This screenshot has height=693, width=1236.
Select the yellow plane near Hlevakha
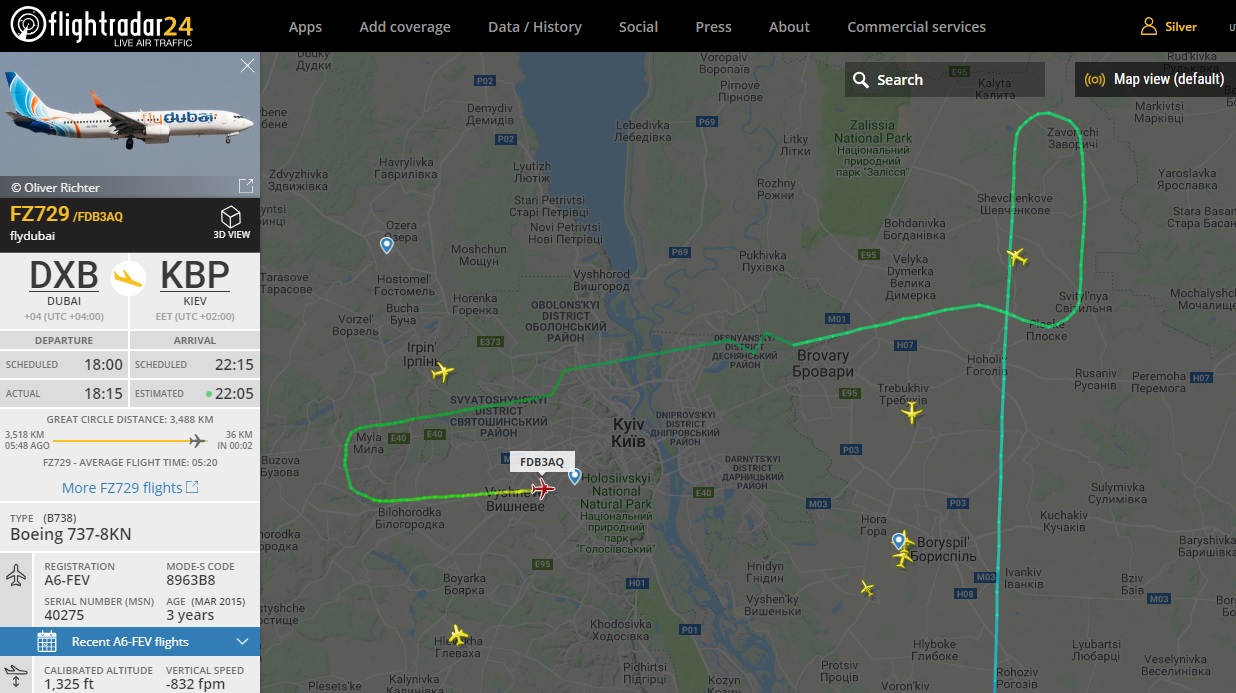pos(458,635)
